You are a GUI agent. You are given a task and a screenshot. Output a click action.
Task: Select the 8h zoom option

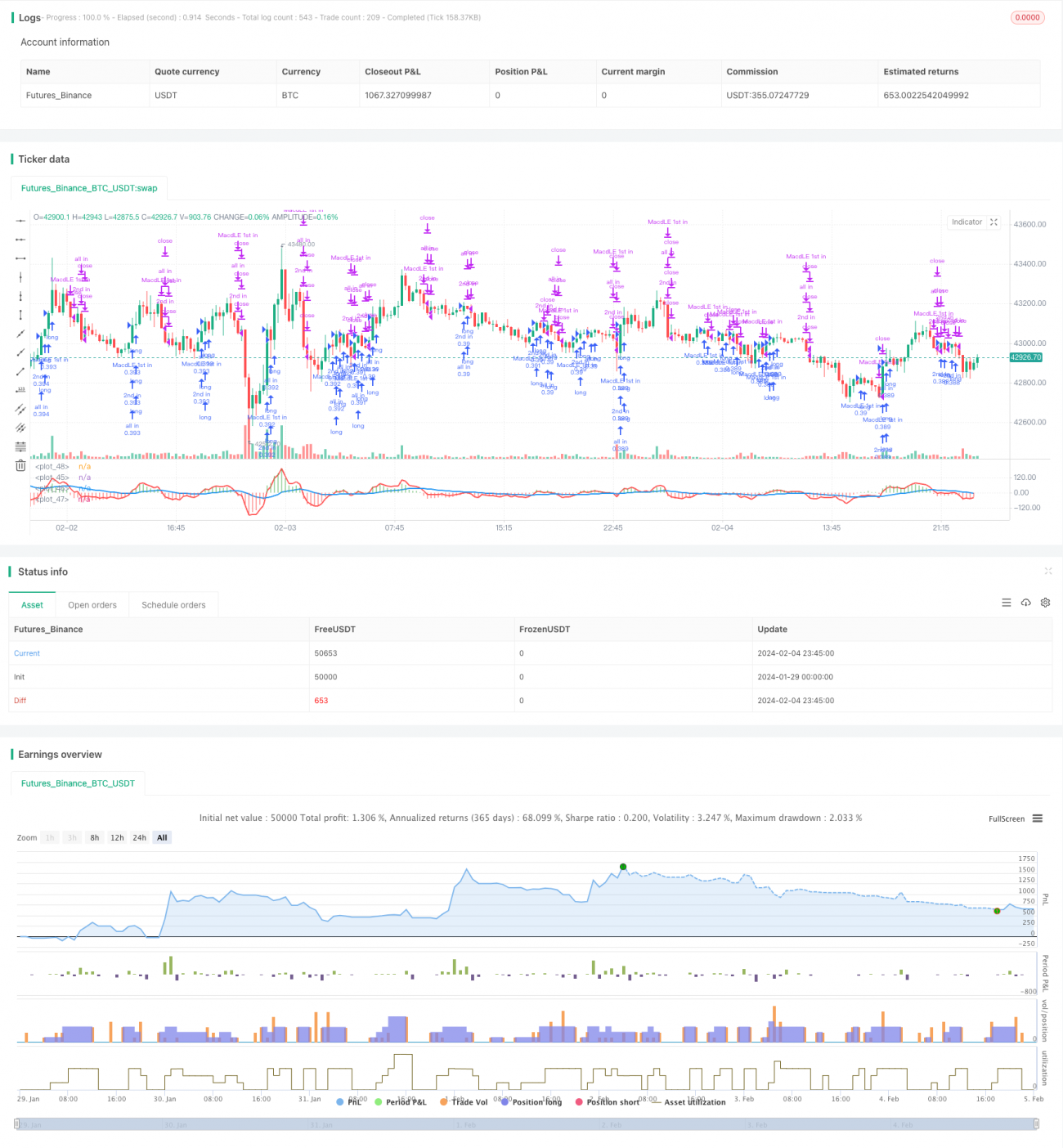coord(94,837)
